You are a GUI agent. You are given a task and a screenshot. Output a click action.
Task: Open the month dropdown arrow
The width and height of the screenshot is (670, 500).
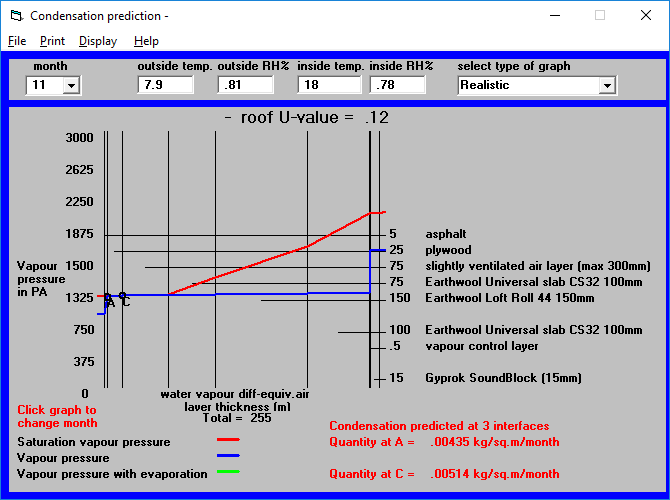(71, 85)
